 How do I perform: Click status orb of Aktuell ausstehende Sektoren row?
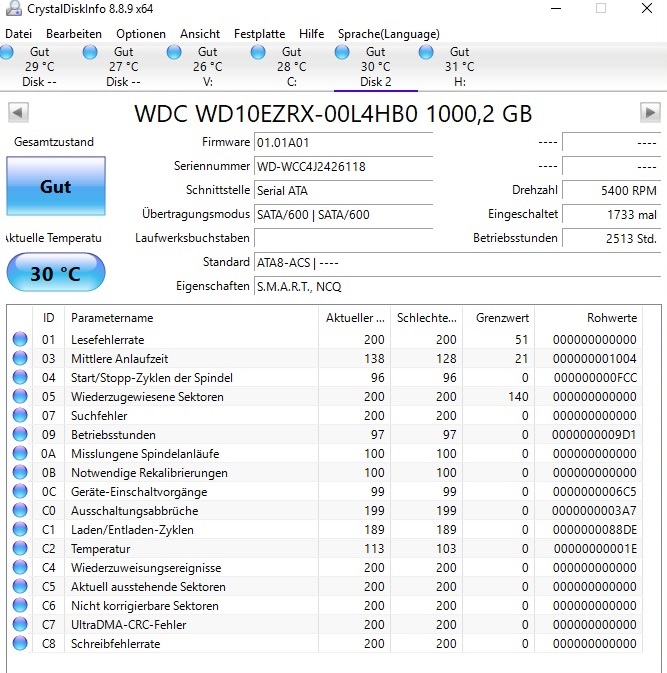click(20, 586)
